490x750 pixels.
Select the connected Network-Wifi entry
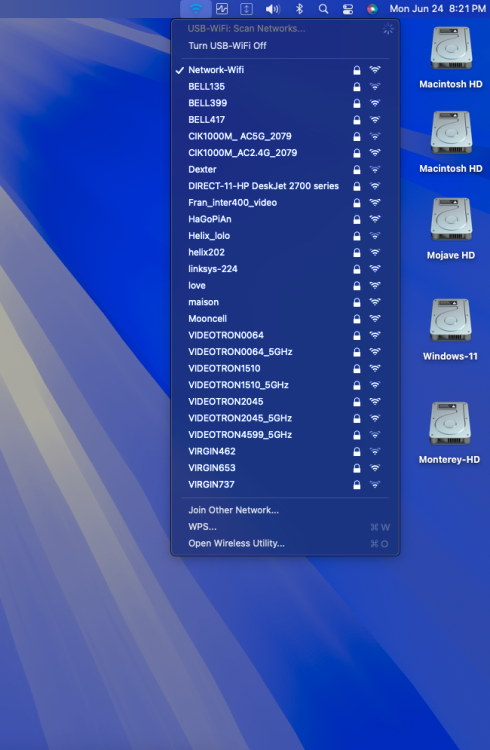[285, 70]
